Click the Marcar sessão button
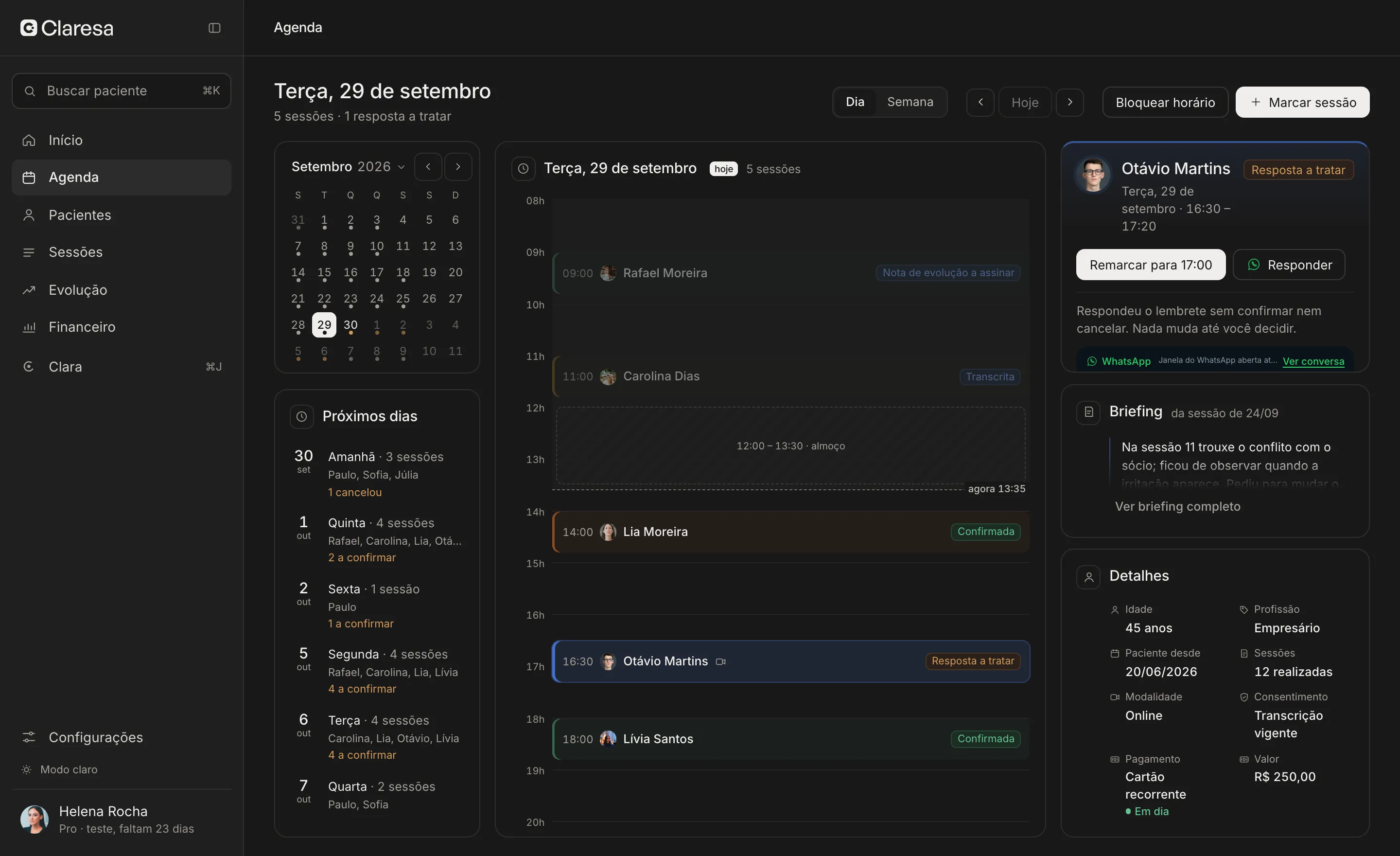This screenshot has width=1400, height=856. tap(1302, 102)
